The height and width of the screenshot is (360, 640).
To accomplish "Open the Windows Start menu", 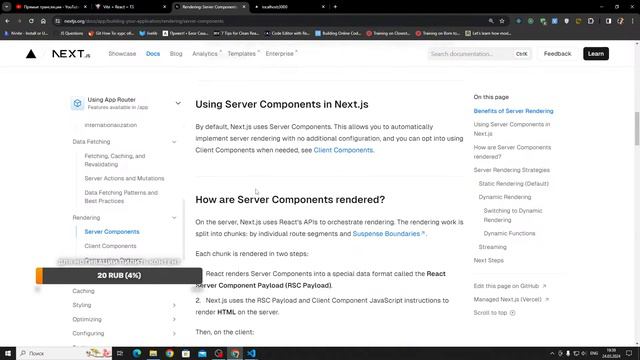I will (x=8, y=353).
